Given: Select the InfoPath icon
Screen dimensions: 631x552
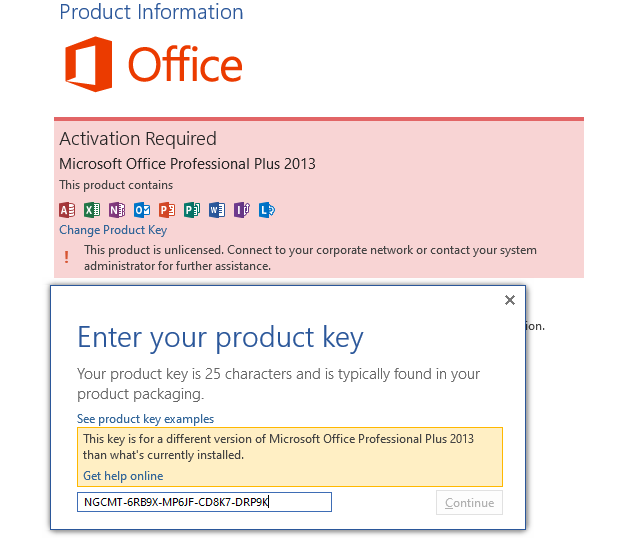Looking at the screenshot, I should coord(242,210).
